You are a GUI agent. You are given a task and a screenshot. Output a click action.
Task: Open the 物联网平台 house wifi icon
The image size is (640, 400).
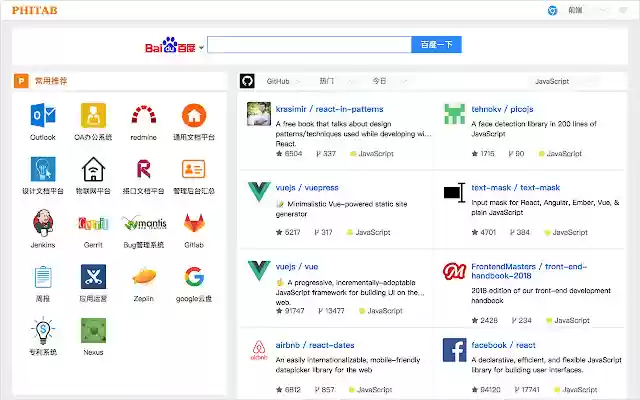point(93,169)
